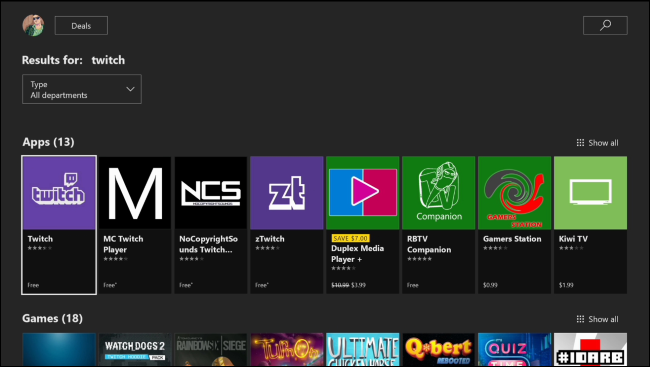Viewport: 650px width, 367px height.
Task: Select the Twitch app title text
Action: click(x=40, y=239)
